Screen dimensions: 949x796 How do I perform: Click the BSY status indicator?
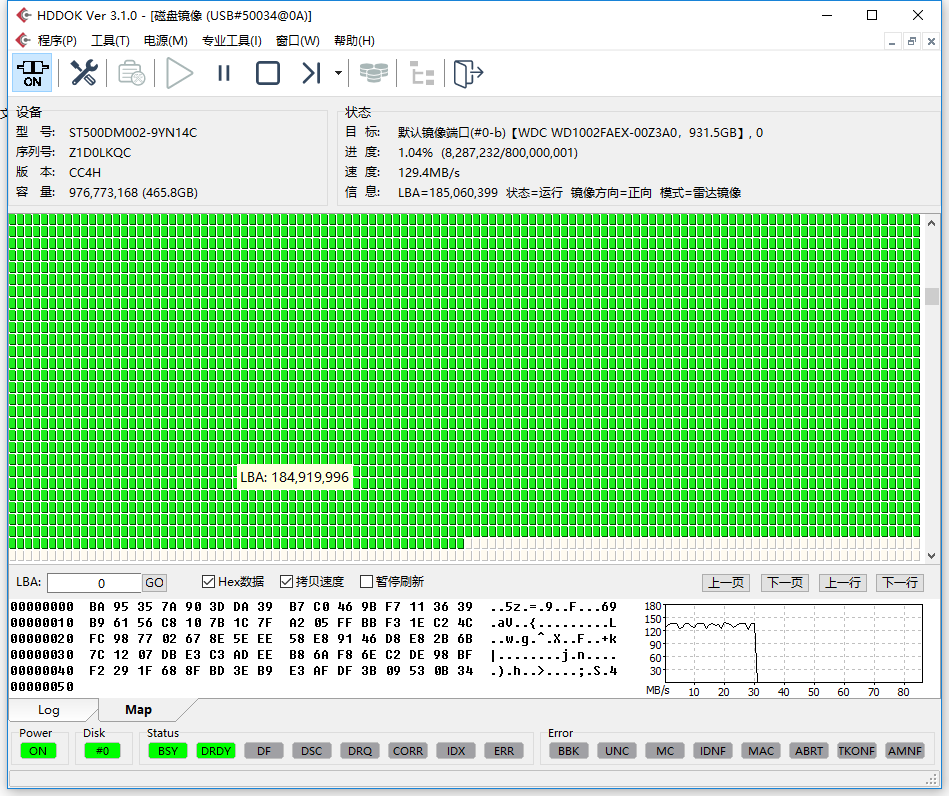(168, 751)
